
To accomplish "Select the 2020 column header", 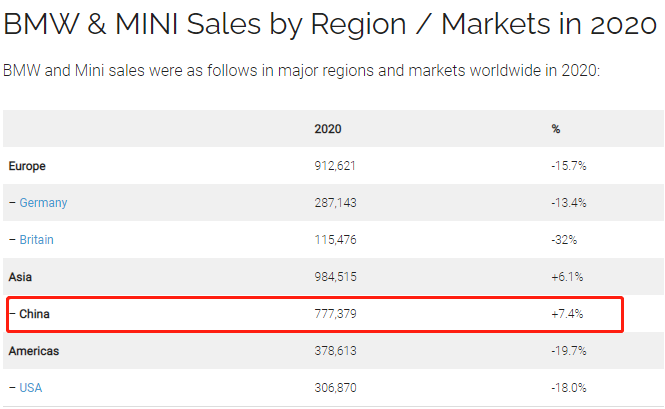I will (x=328, y=129).
